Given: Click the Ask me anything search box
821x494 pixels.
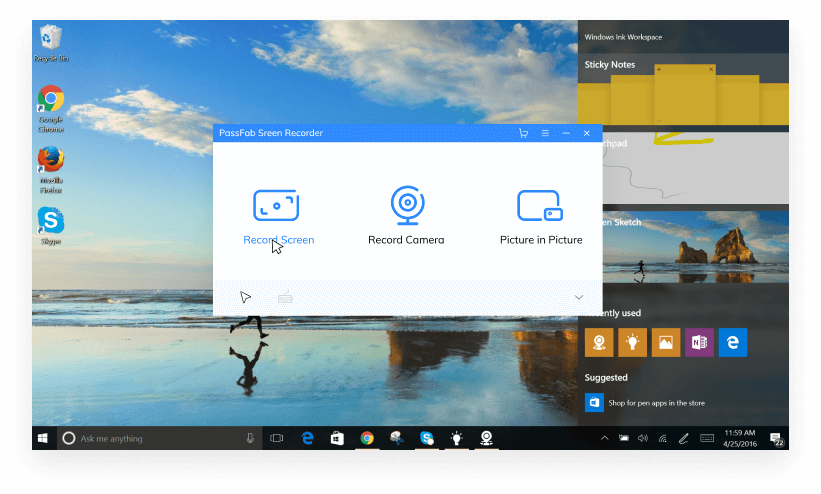Looking at the screenshot, I should point(150,438).
